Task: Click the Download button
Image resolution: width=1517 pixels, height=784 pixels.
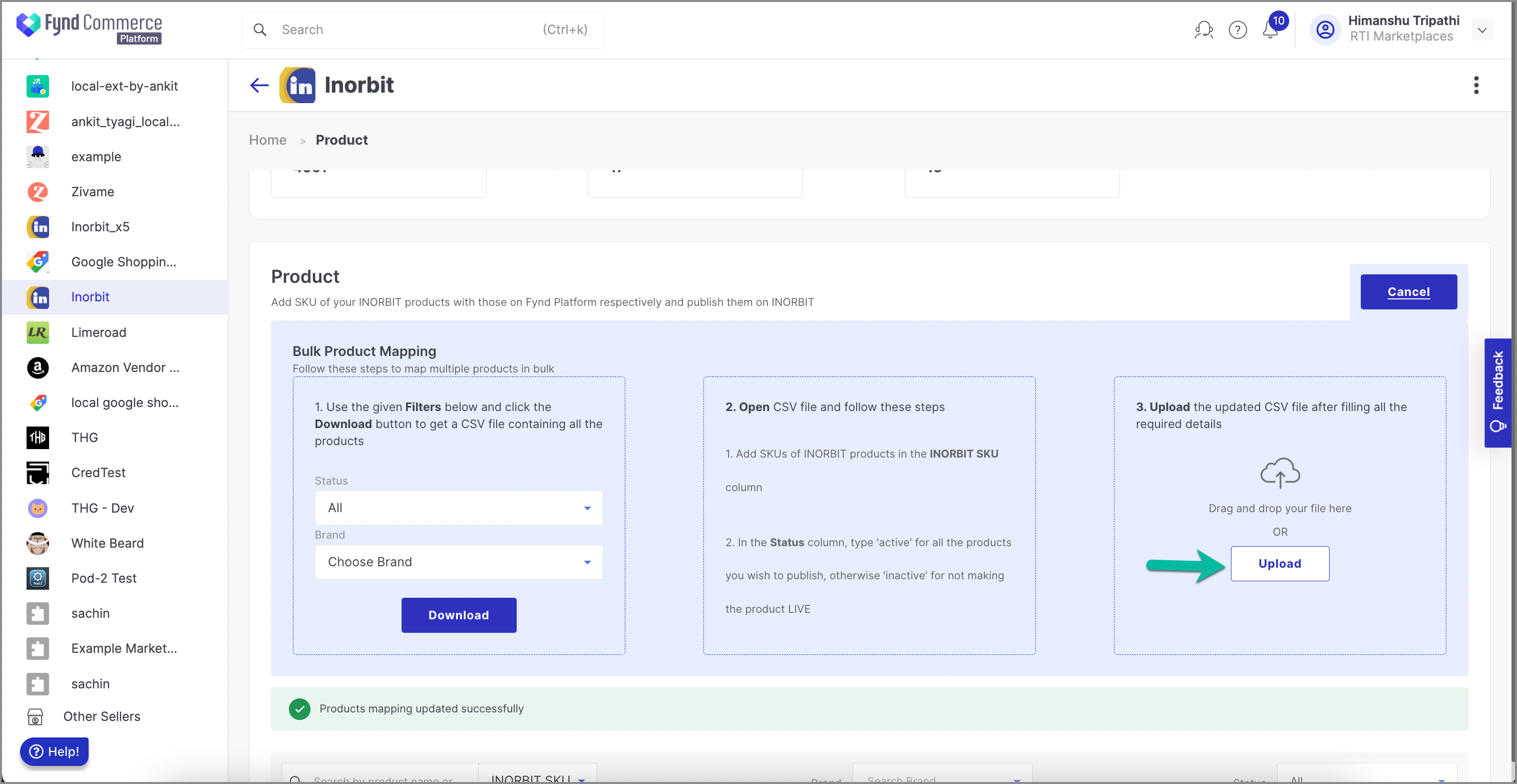Action: click(459, 616)
